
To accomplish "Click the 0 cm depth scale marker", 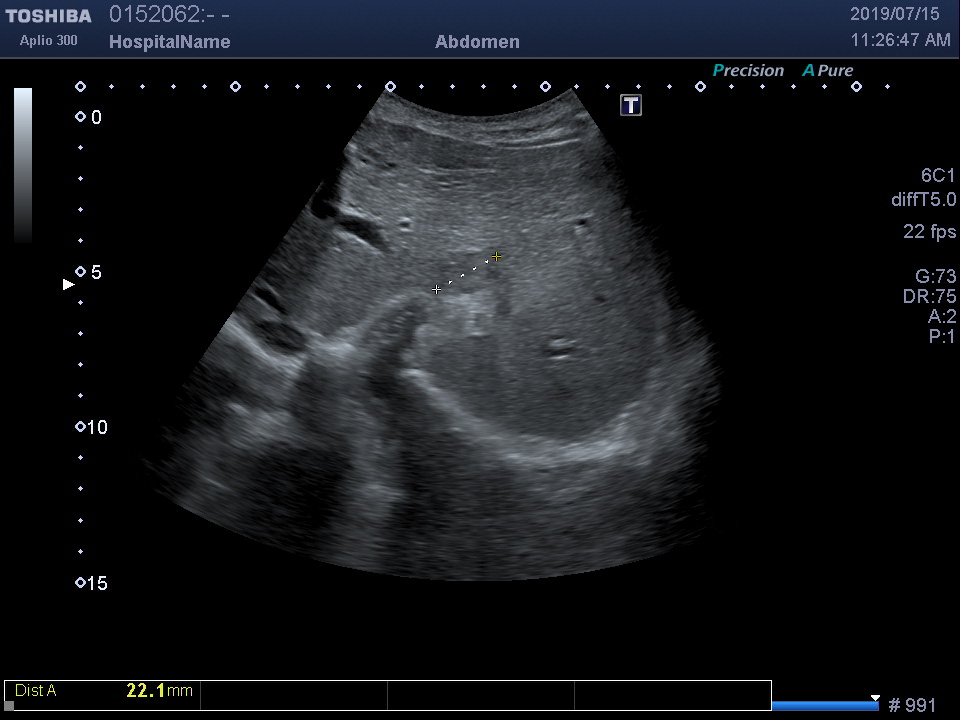I will pyautogui.click(x=81, y=117).
